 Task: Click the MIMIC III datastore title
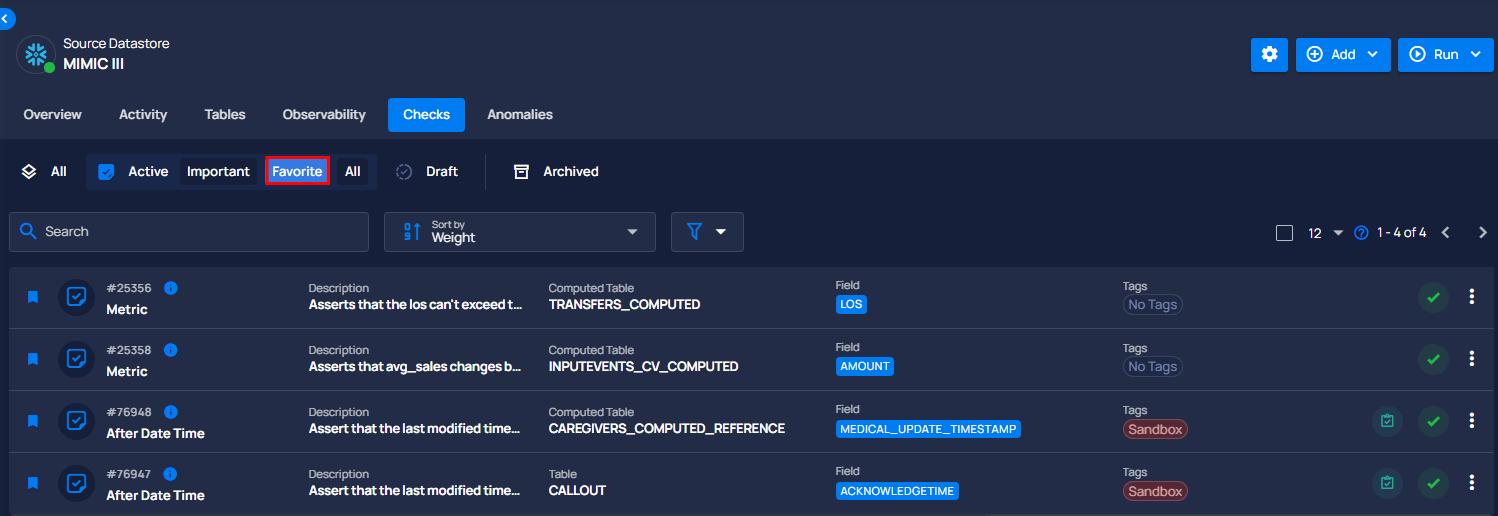(93, 64)
